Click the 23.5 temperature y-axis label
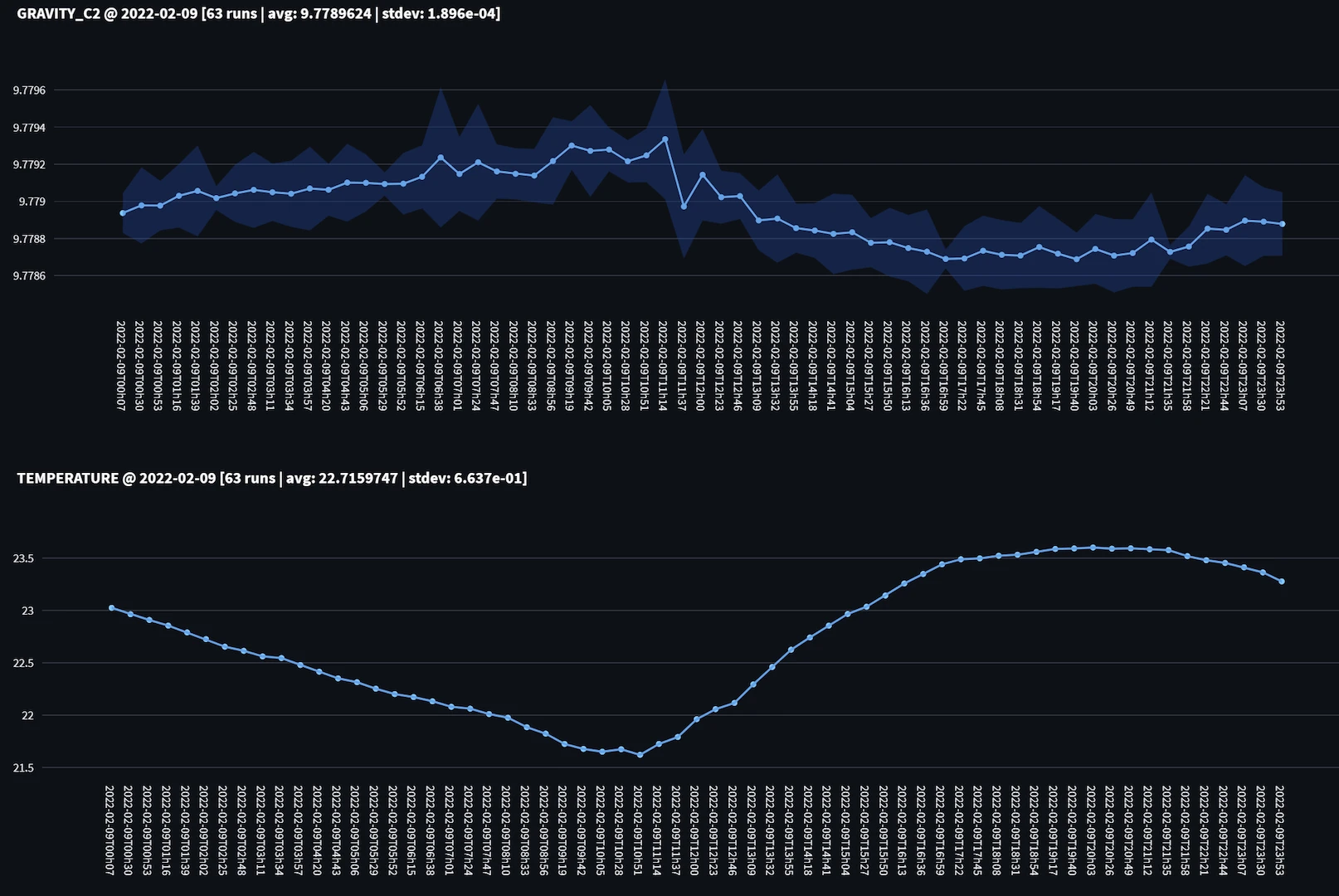The width and height of the screenshot is (1339, 896). 23,559
